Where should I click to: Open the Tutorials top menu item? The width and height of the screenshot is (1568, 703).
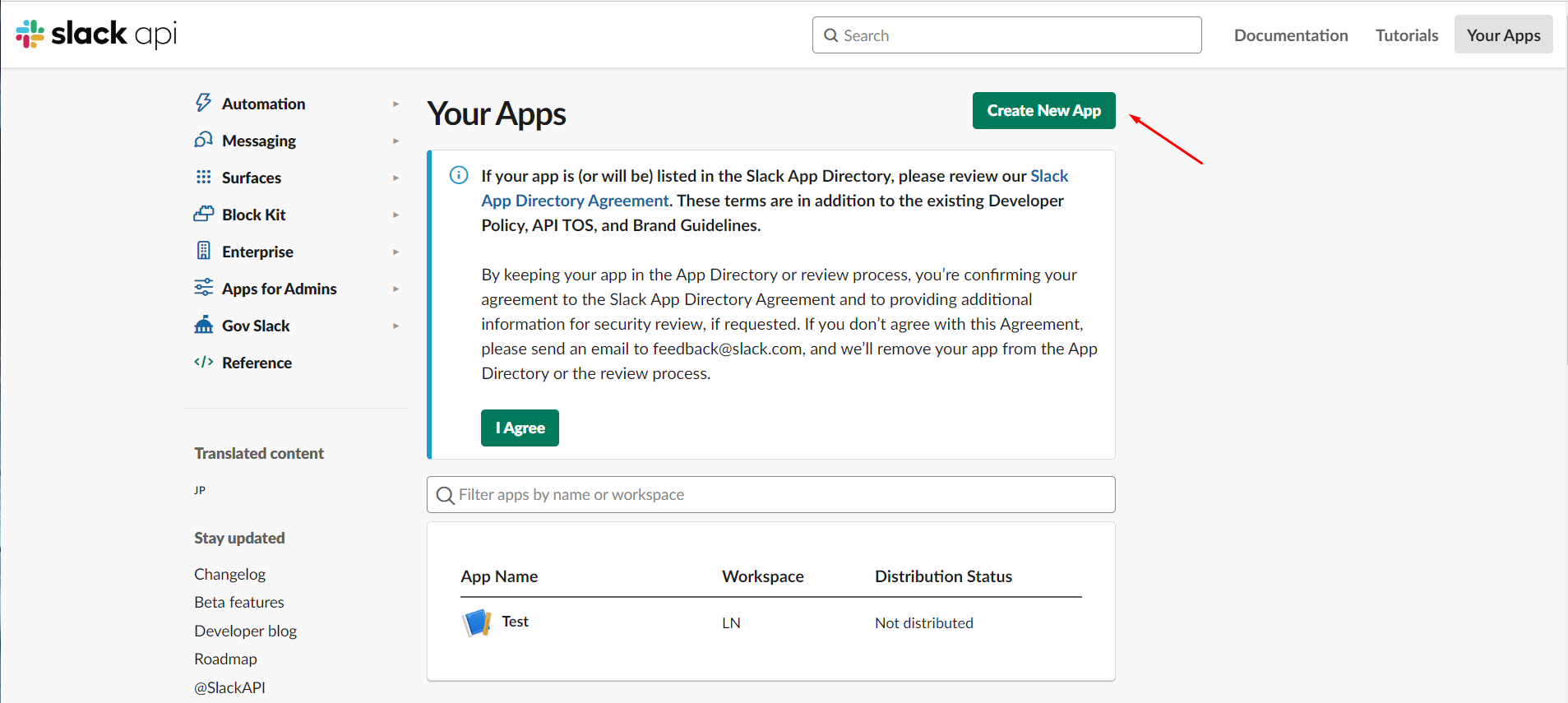click(x=1407, y=35)
